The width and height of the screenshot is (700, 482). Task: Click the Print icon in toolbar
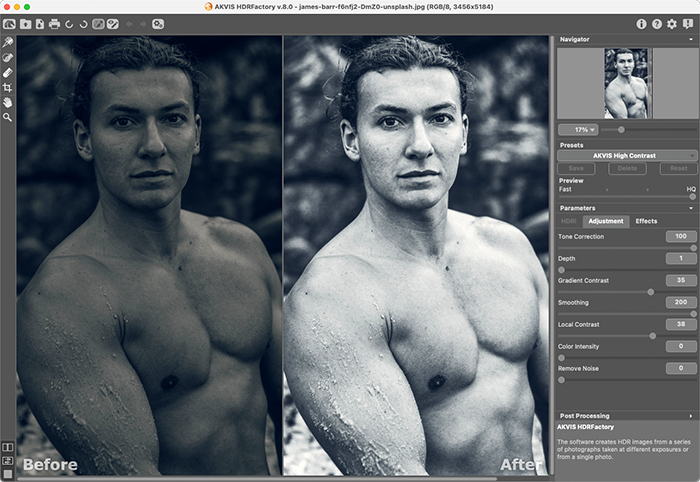(53, 23)
